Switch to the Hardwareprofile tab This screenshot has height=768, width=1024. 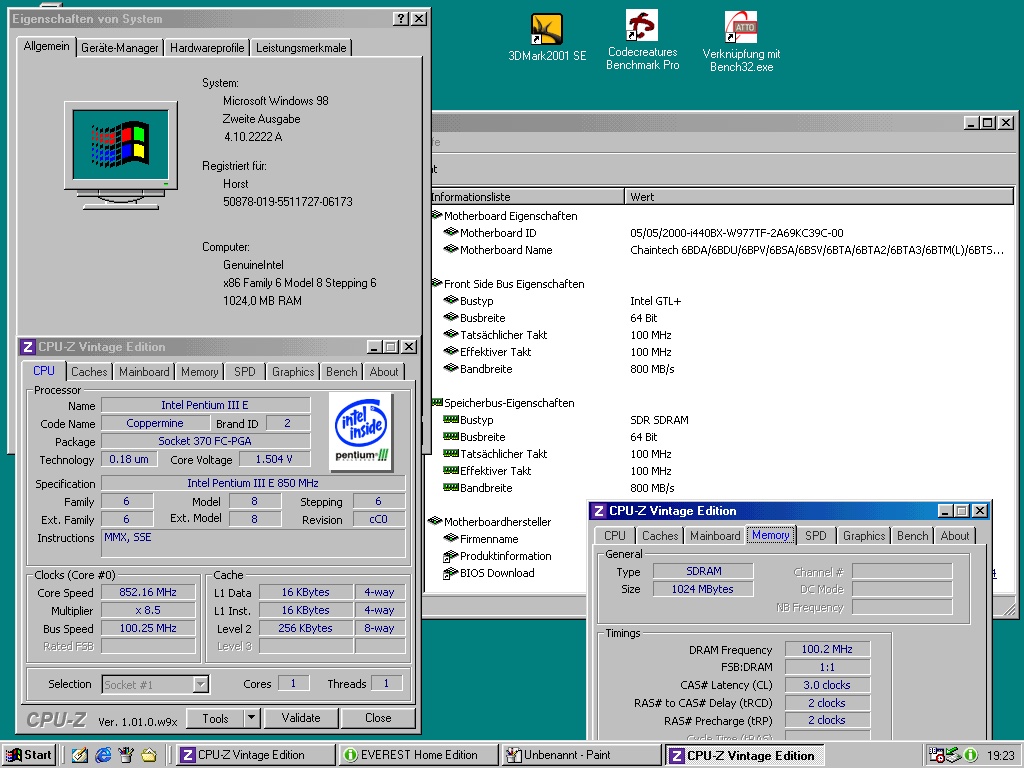tap(207, 48)
